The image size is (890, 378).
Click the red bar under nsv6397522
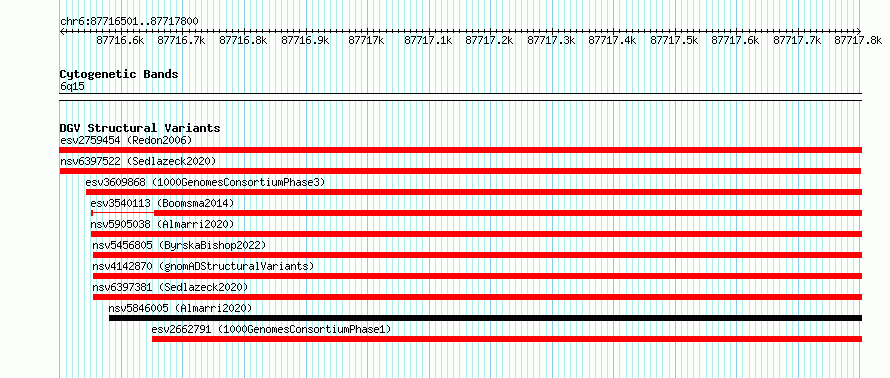460,171
